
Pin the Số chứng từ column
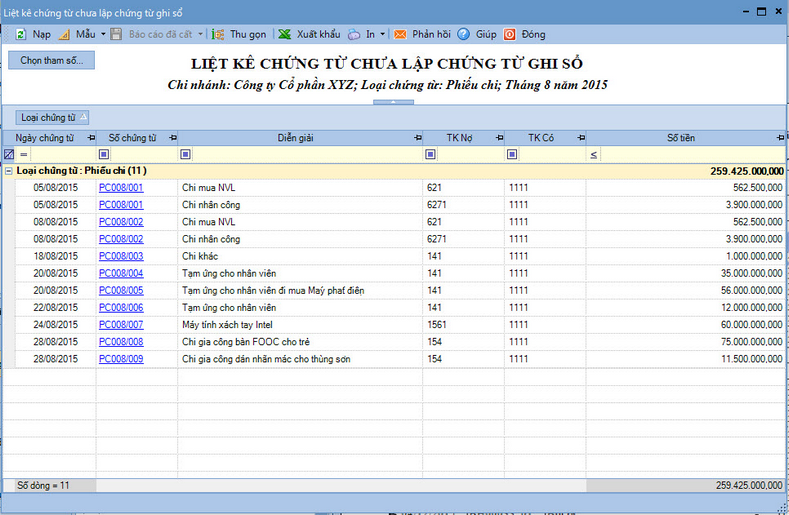[x=173, y=138]
